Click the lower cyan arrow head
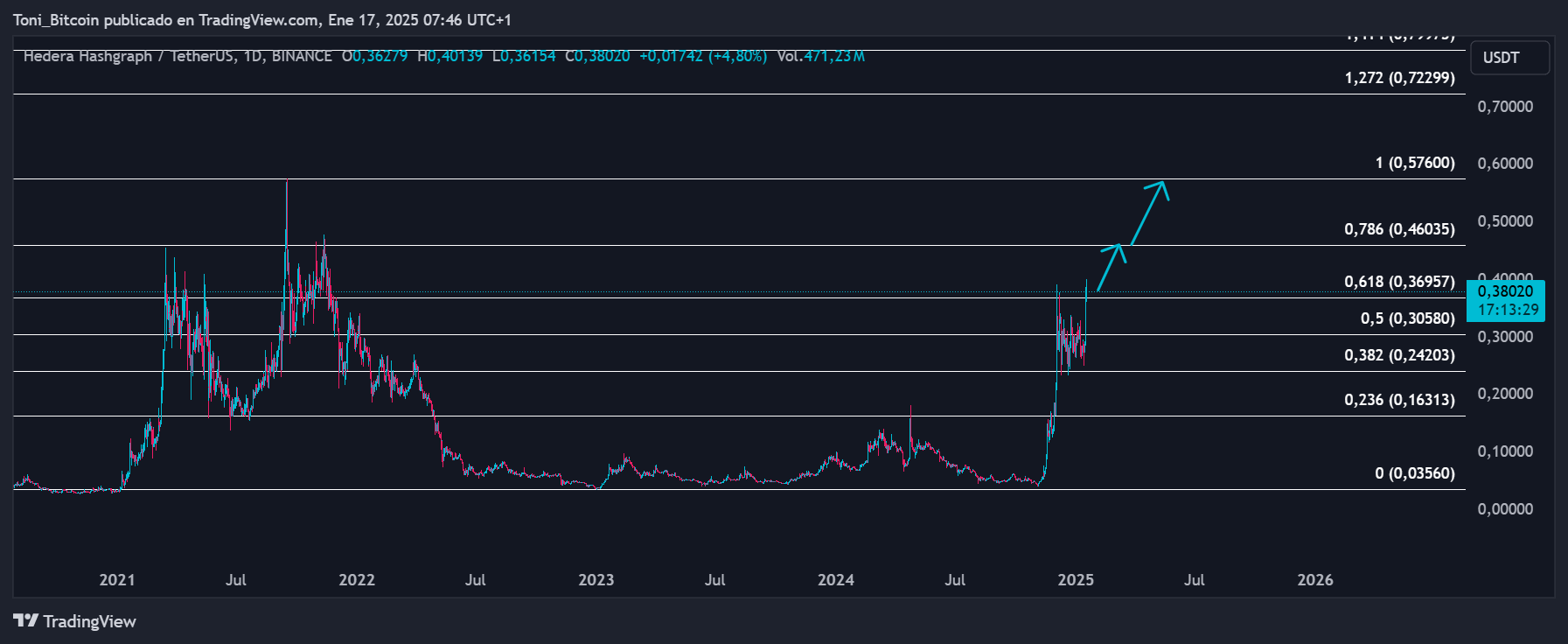 point(1115,250)
